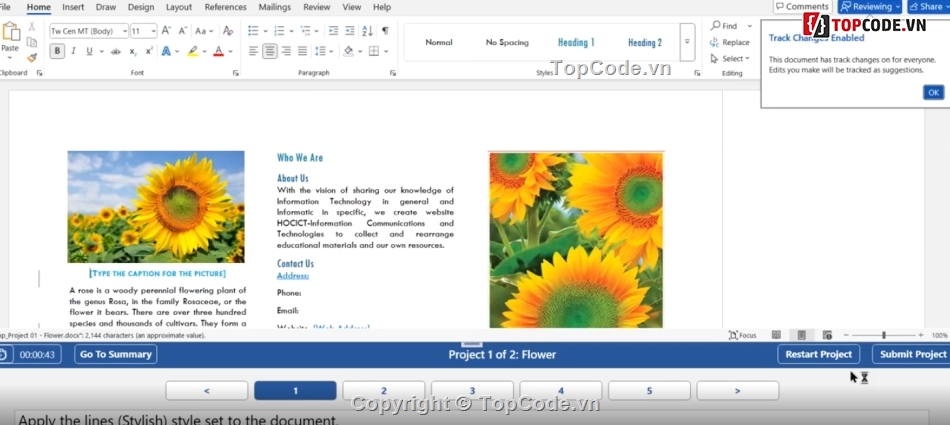The image size is (950, 425).
Task: Open the Insert ribbon tab
Action: click(73, 7)
